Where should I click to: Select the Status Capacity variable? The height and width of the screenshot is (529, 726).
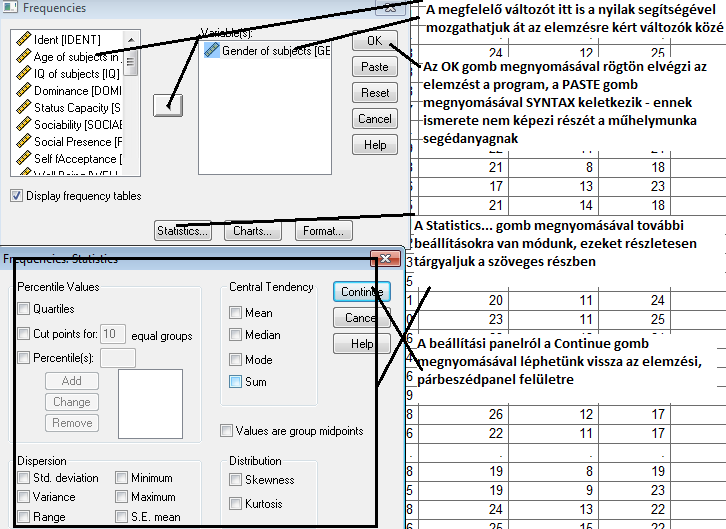[75, 108]
